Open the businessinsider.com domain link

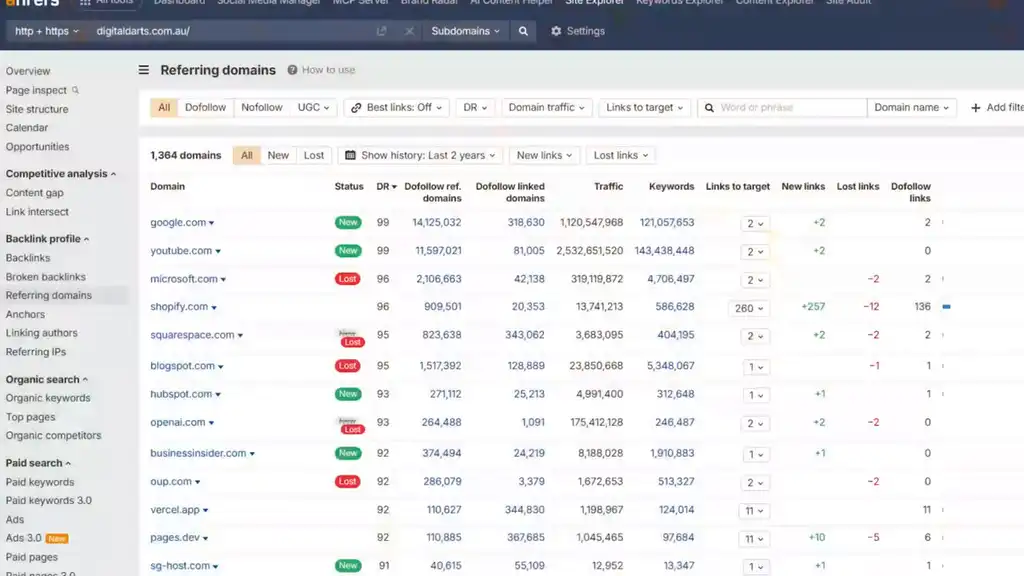[x=199, y=453]
